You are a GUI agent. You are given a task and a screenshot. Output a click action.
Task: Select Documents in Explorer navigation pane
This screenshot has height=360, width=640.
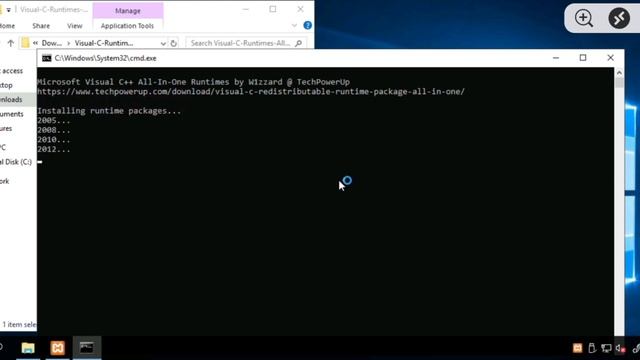[12, 114]
